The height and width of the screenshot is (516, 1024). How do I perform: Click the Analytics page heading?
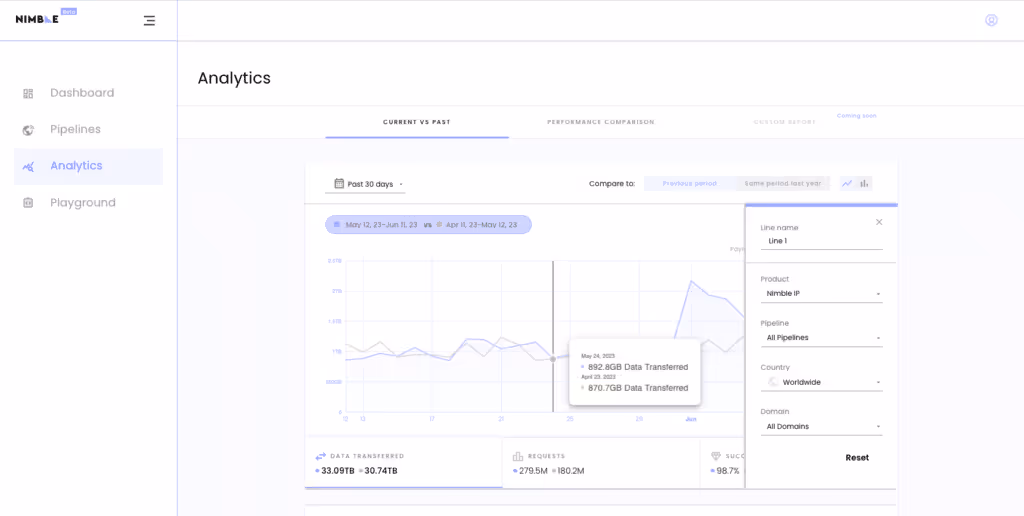[234, 78]
